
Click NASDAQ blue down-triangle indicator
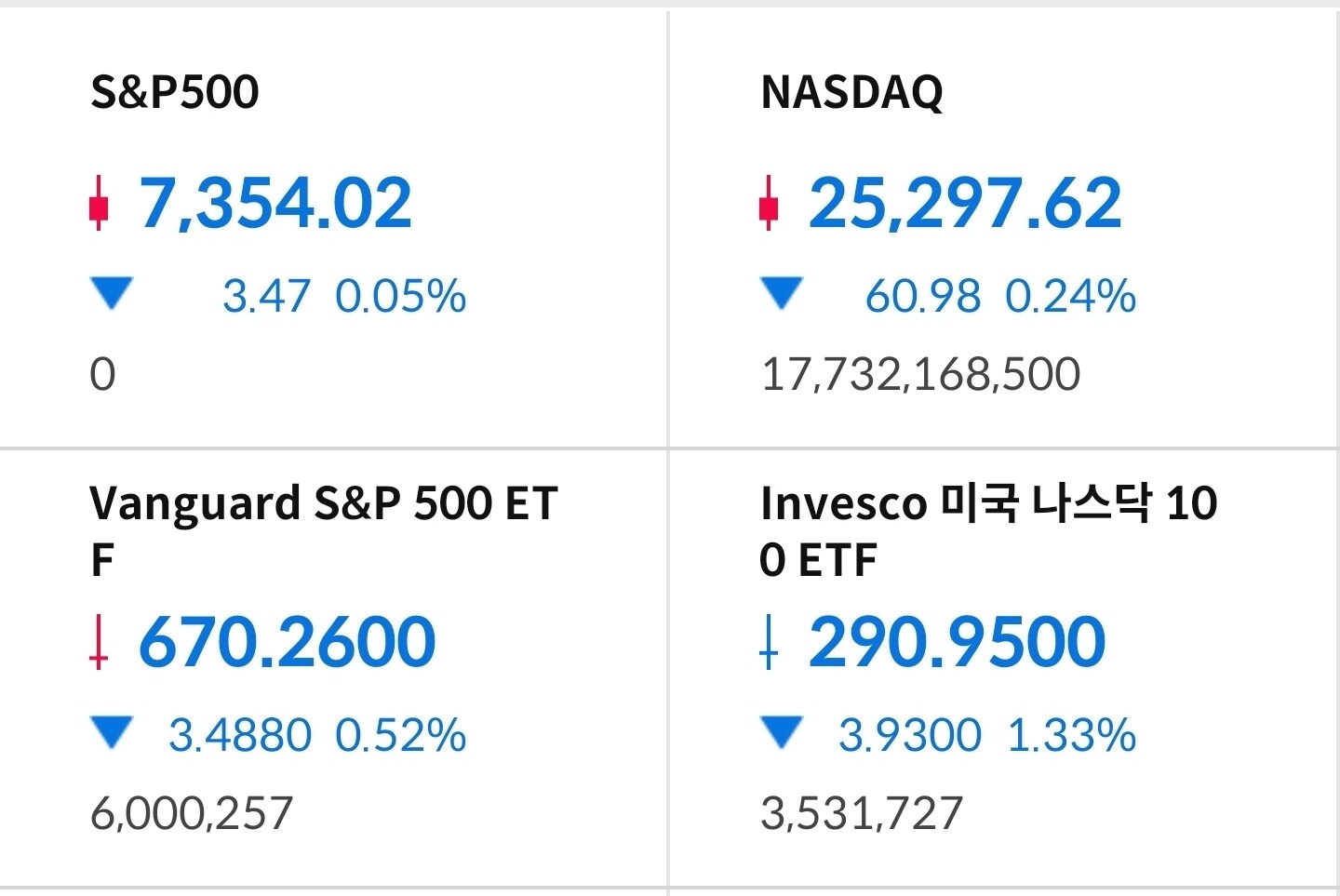[782, 293]
